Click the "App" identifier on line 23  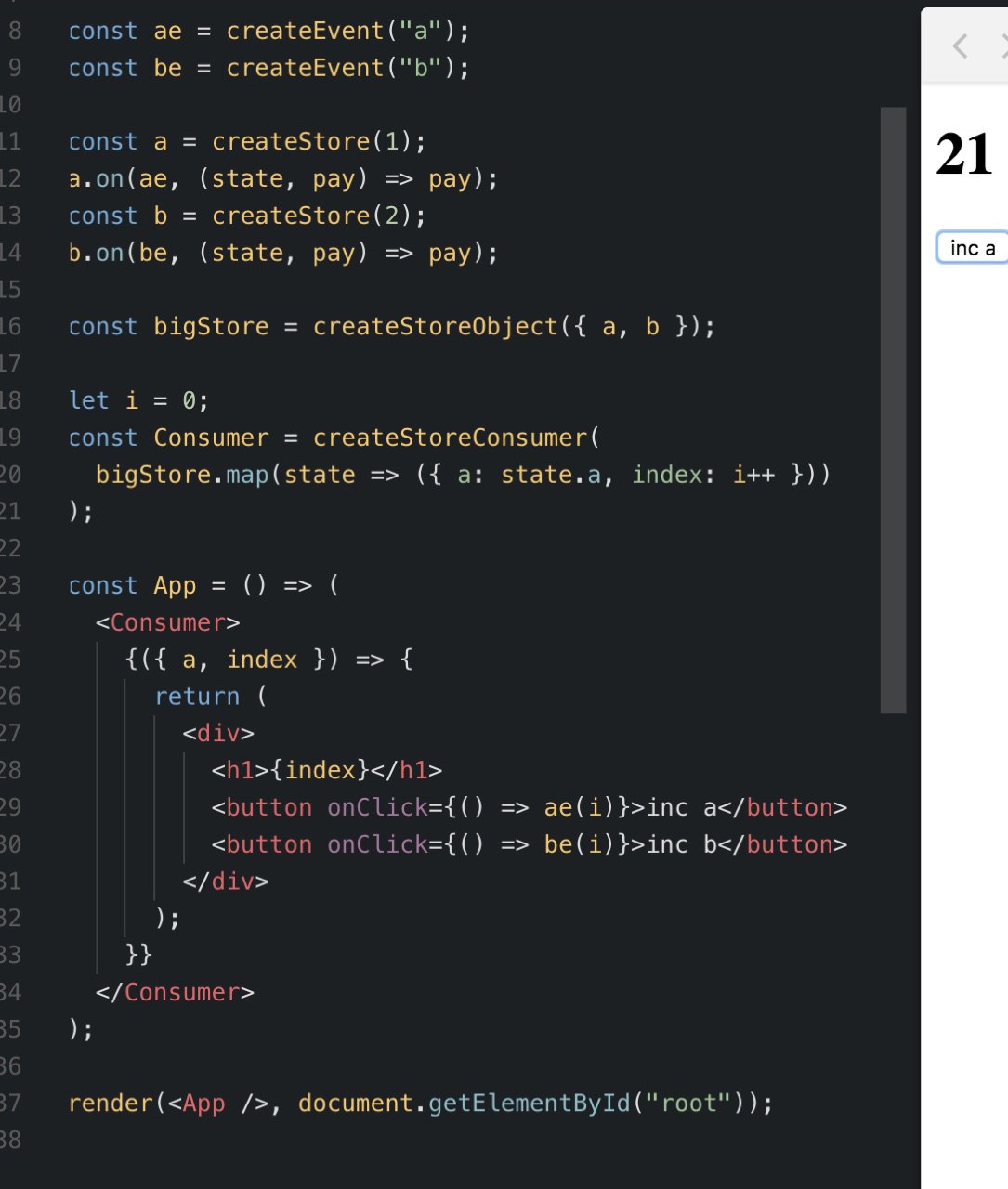point(175,586)
